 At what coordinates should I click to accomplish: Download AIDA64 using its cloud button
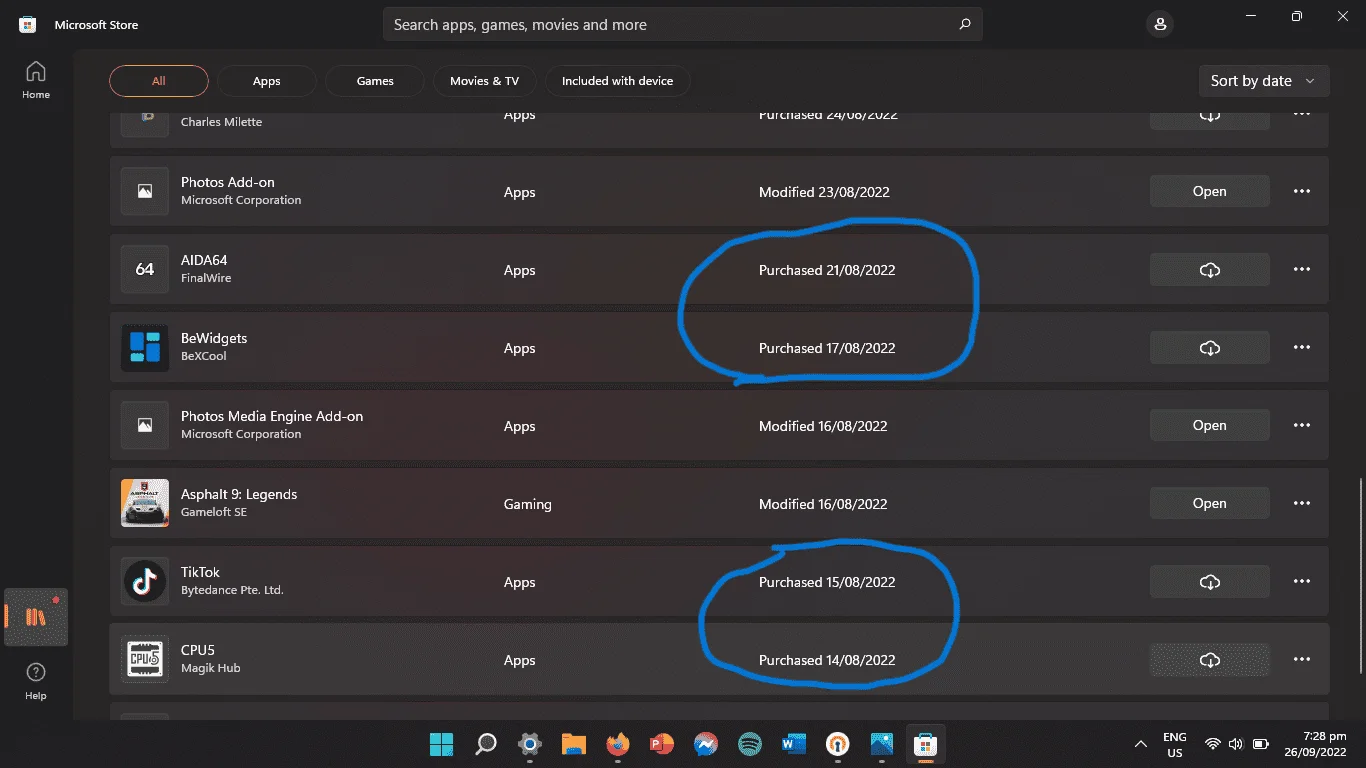click(1210, 270)
